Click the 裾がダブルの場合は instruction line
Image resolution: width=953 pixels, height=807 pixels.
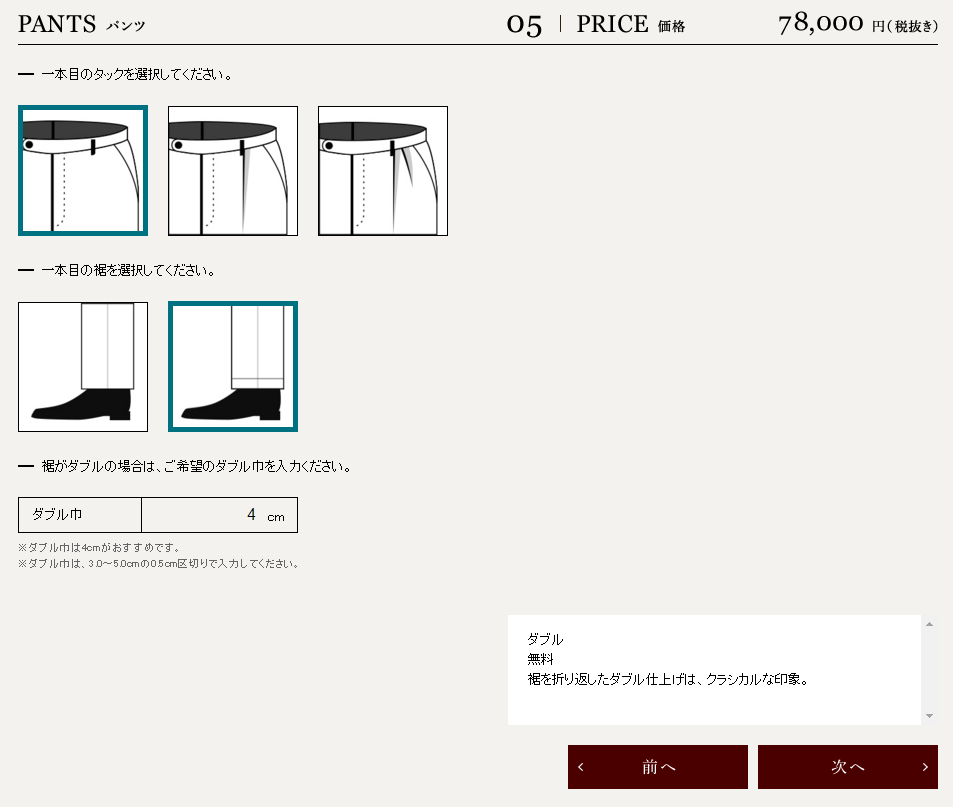click(x=196, y=467)
